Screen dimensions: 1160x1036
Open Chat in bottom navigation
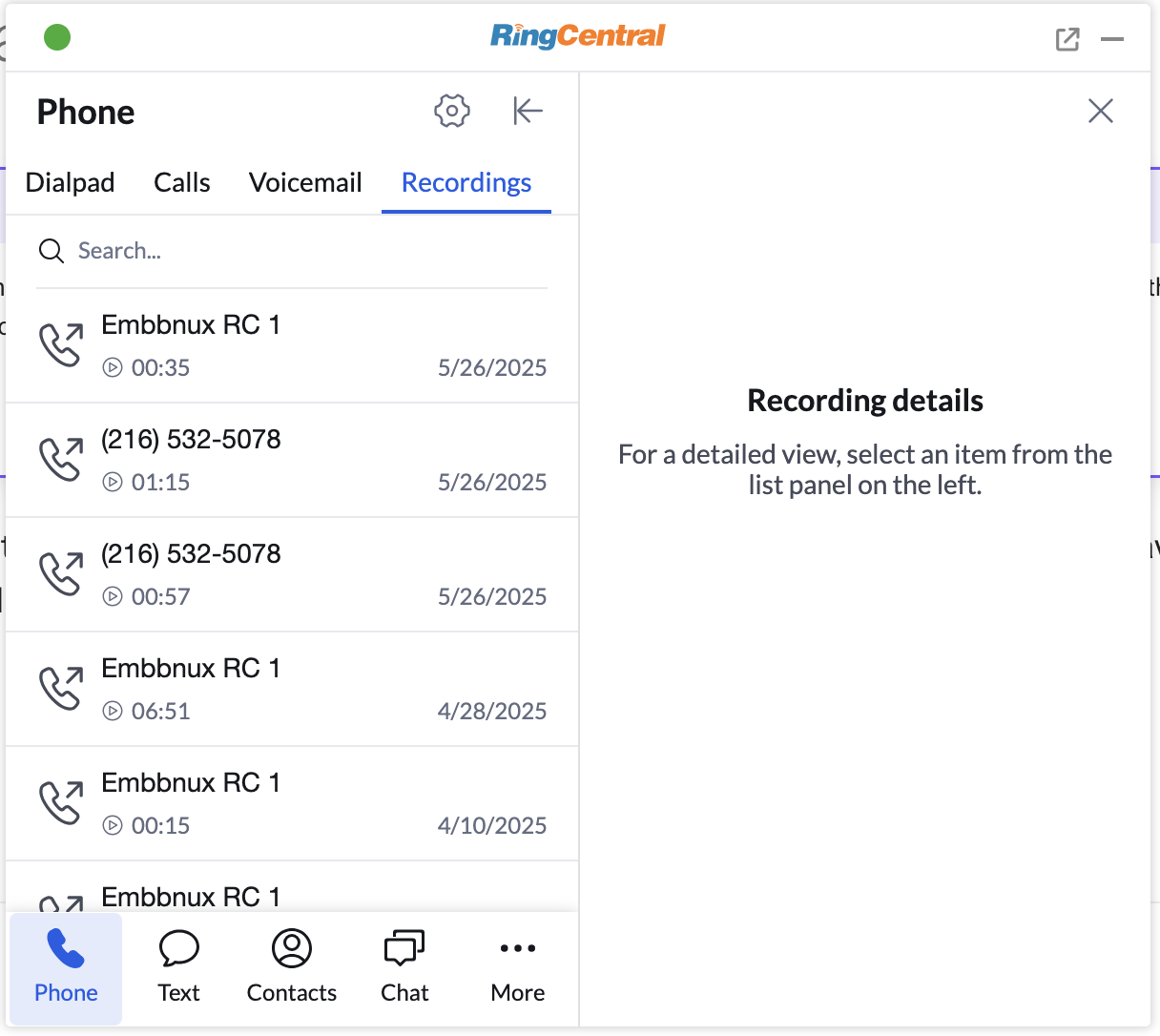(x=404, y=968)
